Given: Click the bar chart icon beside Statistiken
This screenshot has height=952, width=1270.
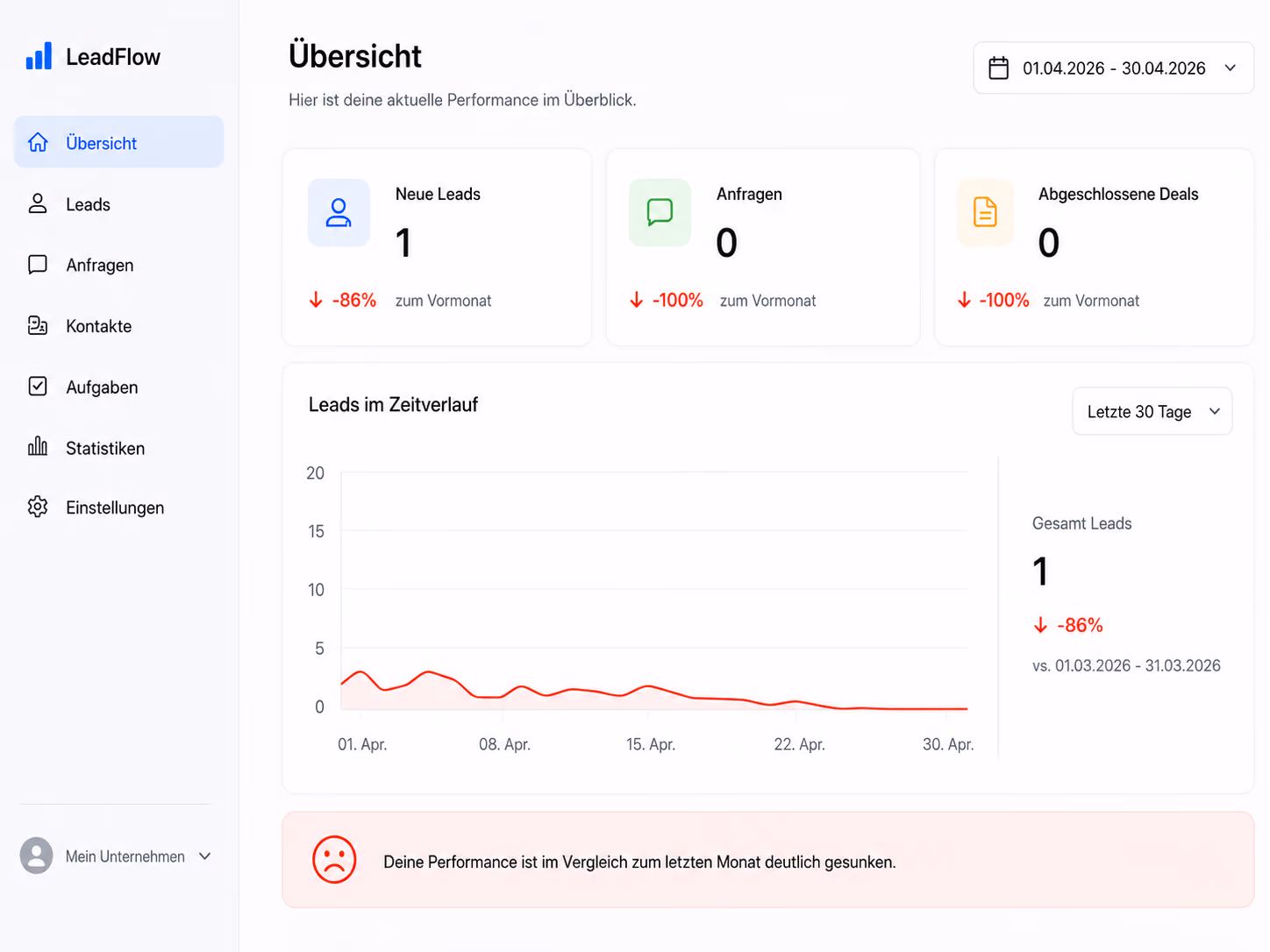Looking at the screenshot, I should [x=38, y=446].
